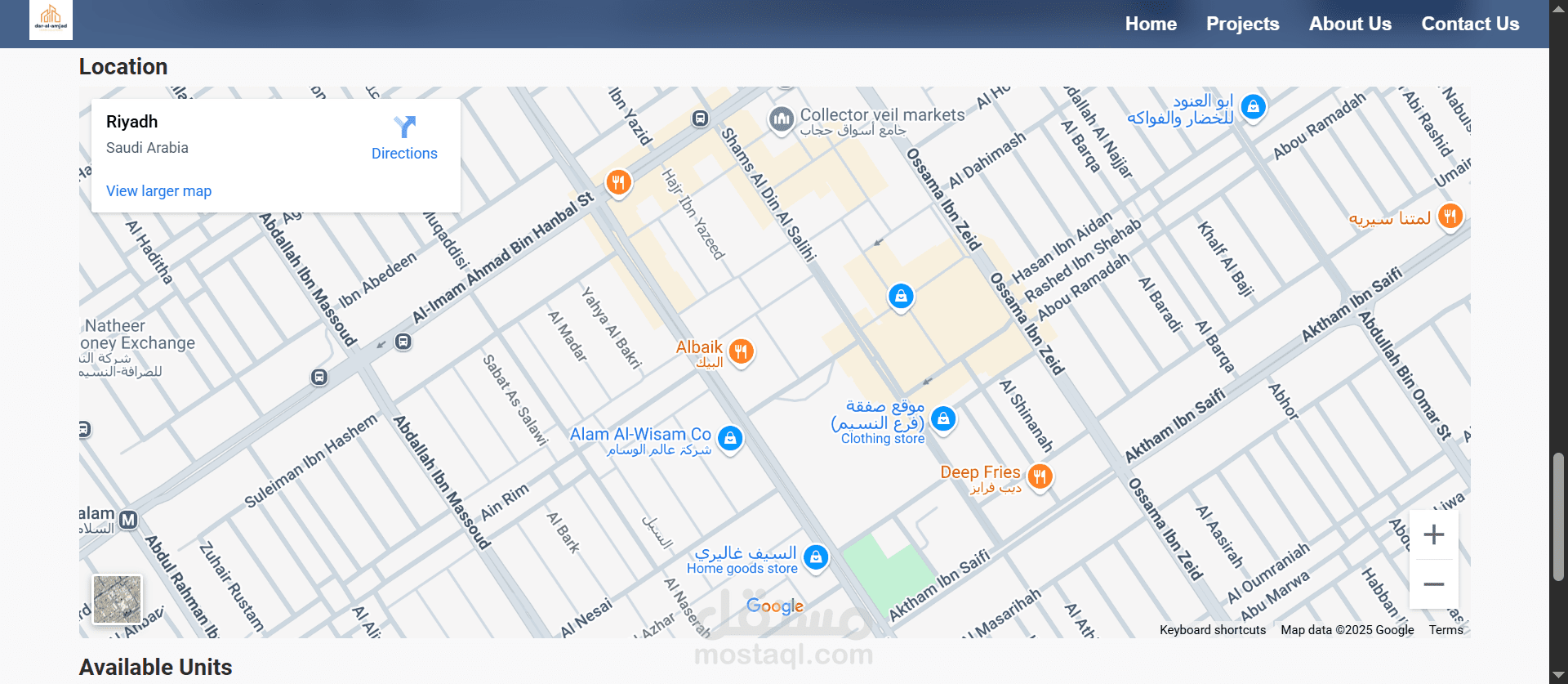Click the shopping pin beside ابو العنود للخضار
Screen dimensions: 1568x684
tap(1253, 106)
